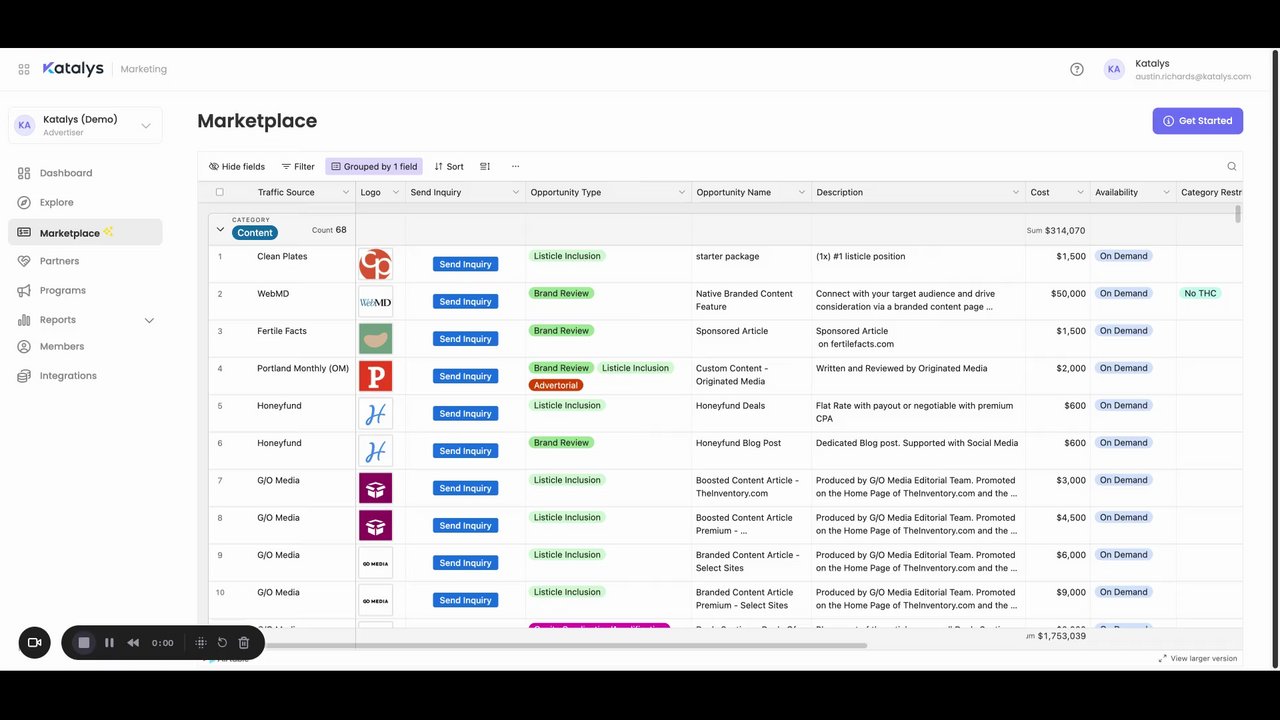Open Logo column dropdown arrow
This screenshot has width=1280, height=720.
click(395, 192)
